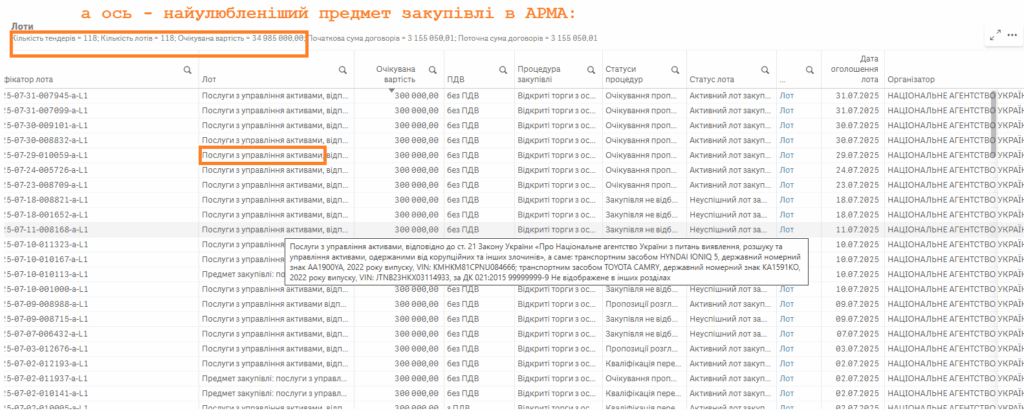Open Лот link for 31.07.2025 first row
This screenshot has width=1024, height=411.
point(787,96)
